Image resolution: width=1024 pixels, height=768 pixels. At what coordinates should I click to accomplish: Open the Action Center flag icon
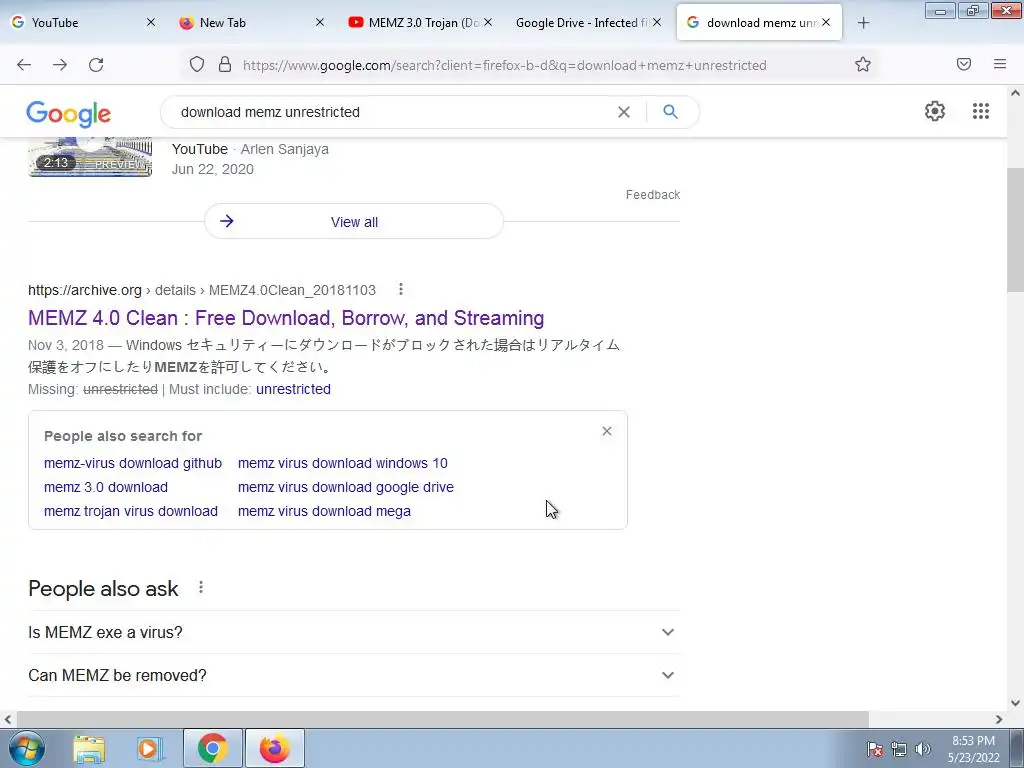point(874,749)
